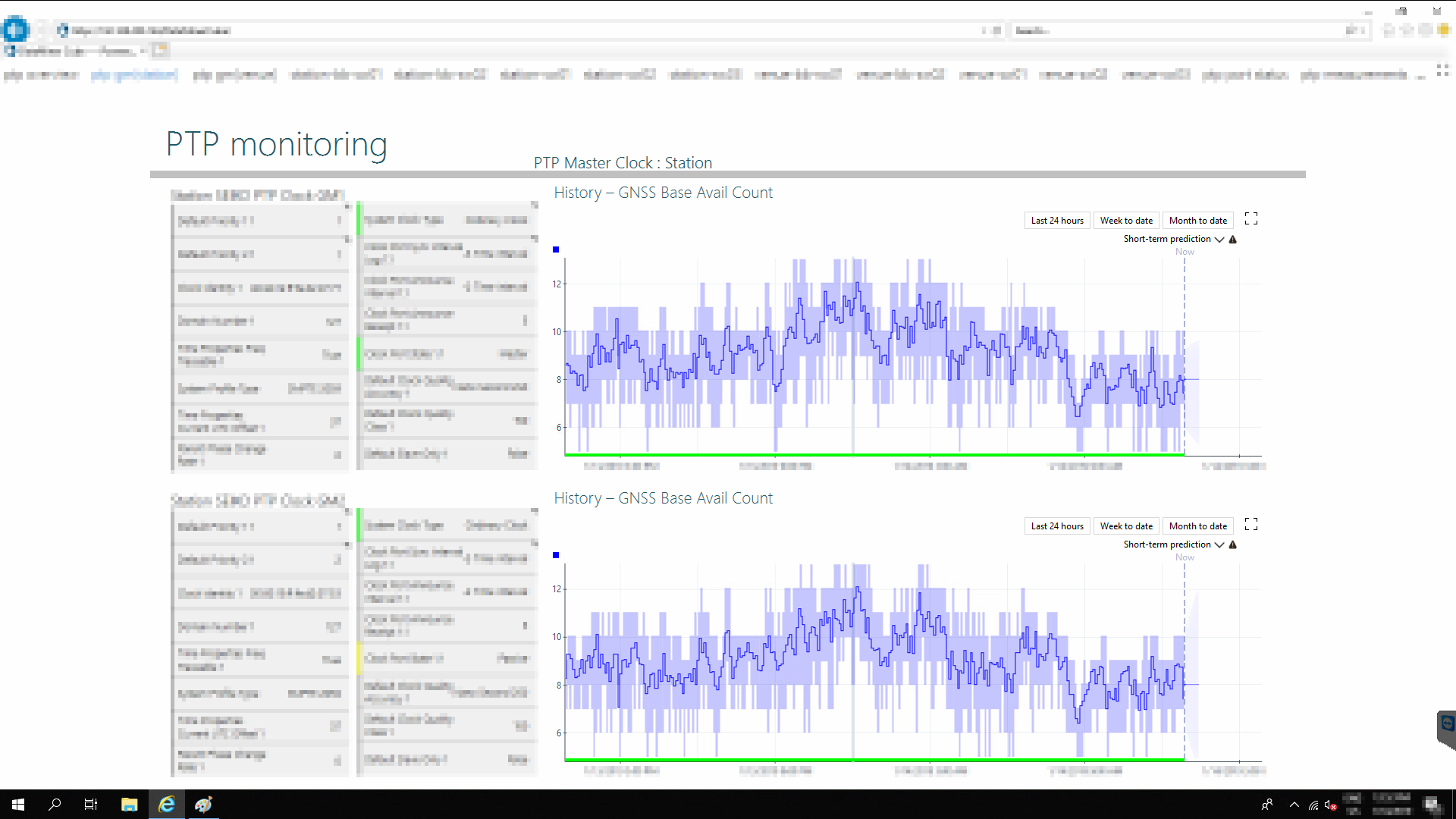Viewport: 1456px width, 819px height.
Task: Expand 'Short-term prediction' on top history chart
Action: [1219, 238]
